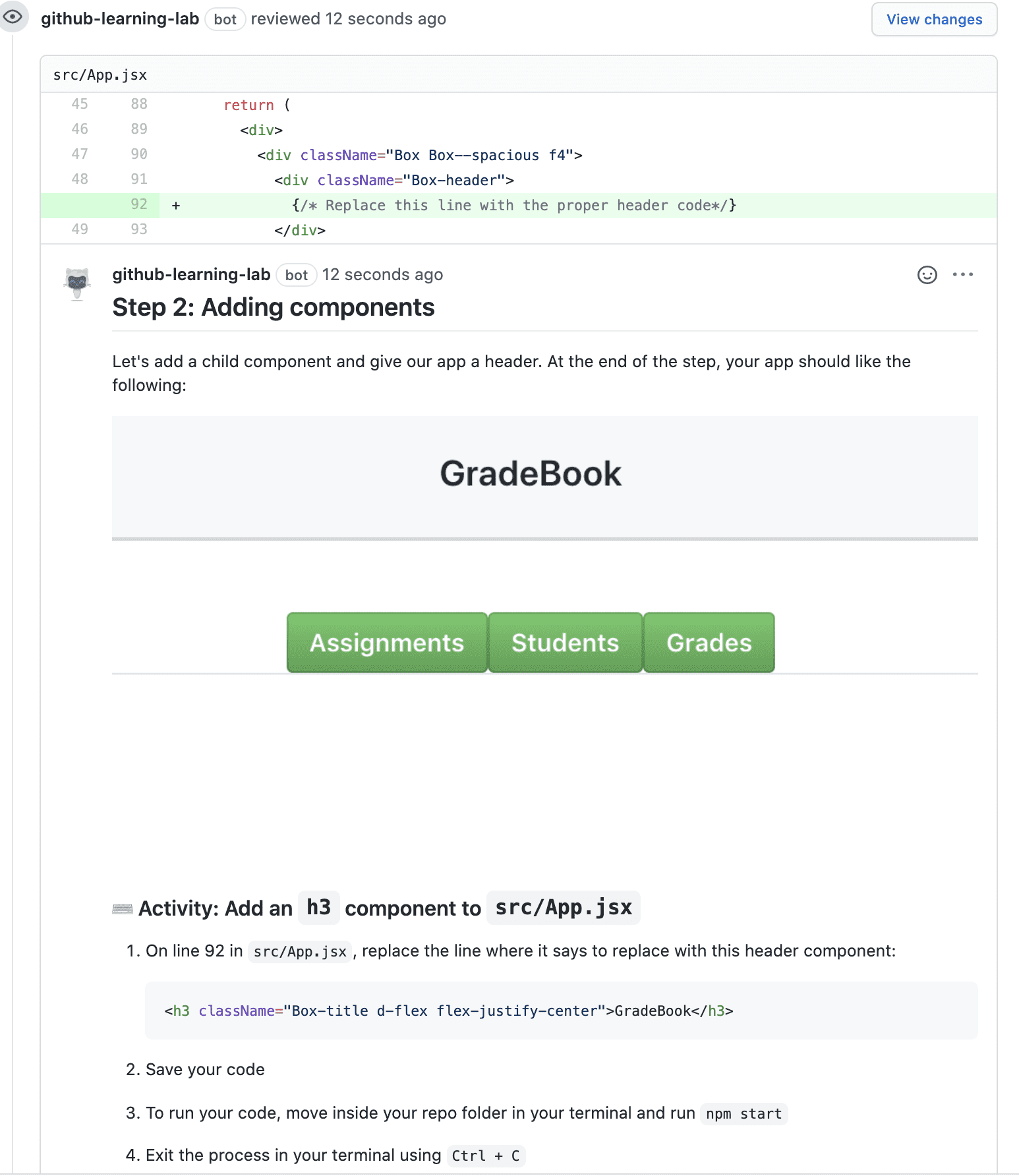Click line number 88 in the diff
The height and width of the screenshot is (1176, 1019).
pos(138,104)
